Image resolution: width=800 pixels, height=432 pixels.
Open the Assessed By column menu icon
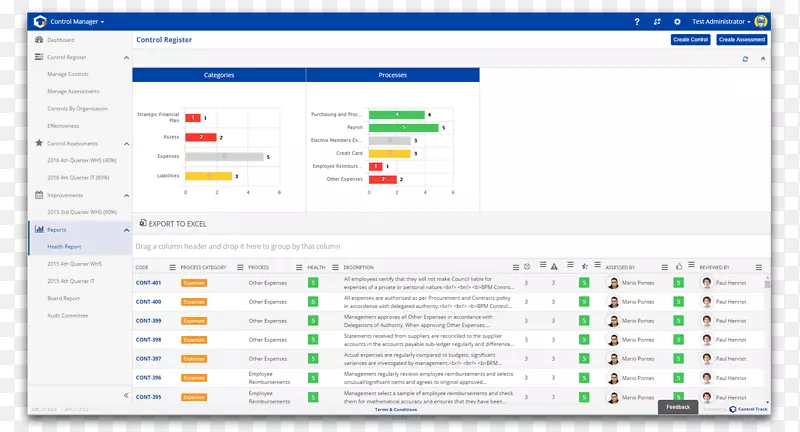(664, 267)
